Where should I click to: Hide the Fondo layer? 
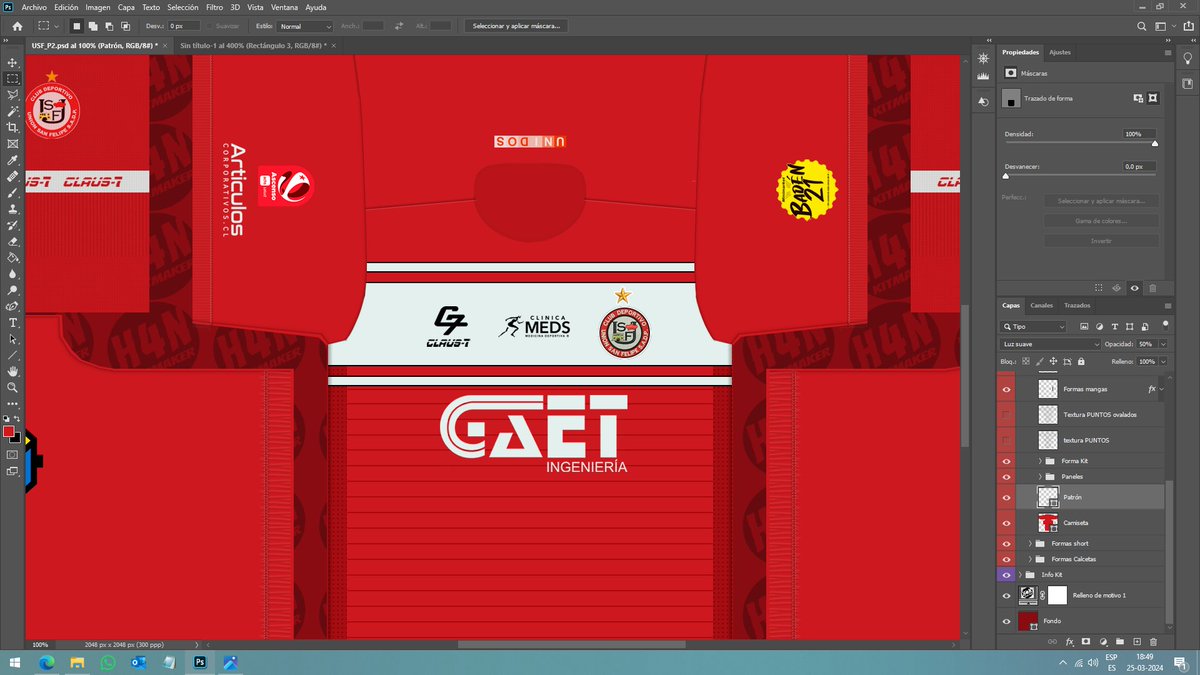pos(1007,621)
